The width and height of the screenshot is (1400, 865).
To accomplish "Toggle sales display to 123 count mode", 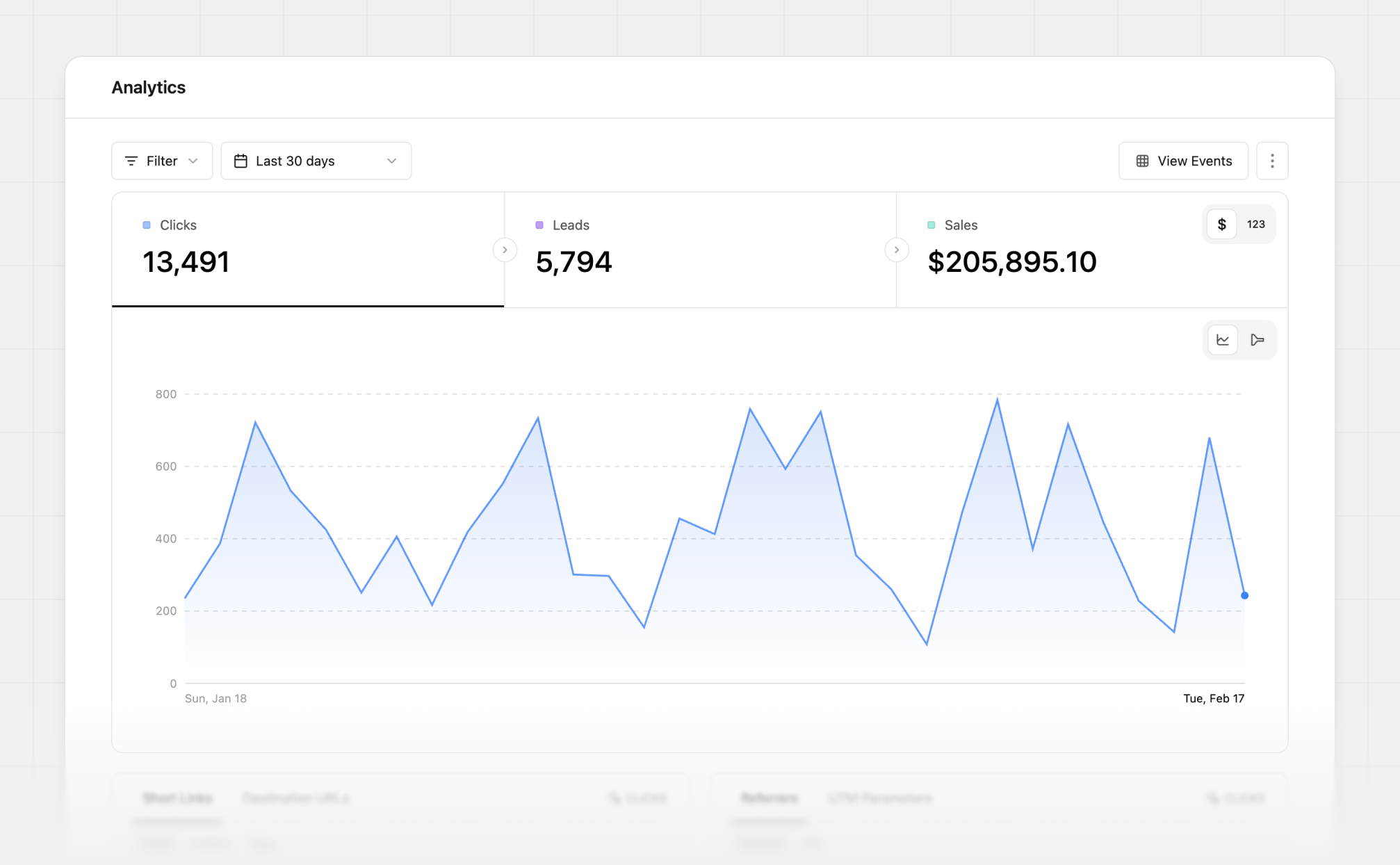I will point(1256,224).
